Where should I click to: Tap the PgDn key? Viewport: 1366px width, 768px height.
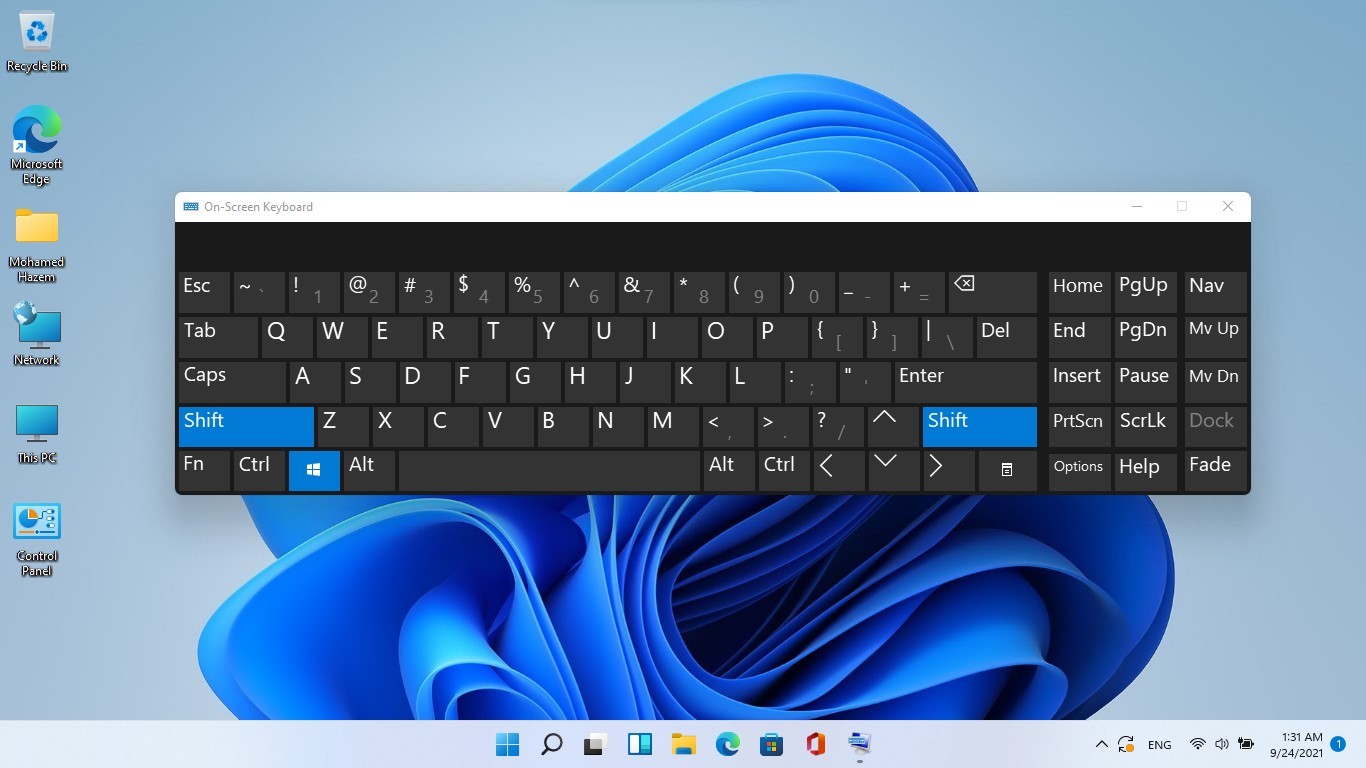click(1145, 337)
